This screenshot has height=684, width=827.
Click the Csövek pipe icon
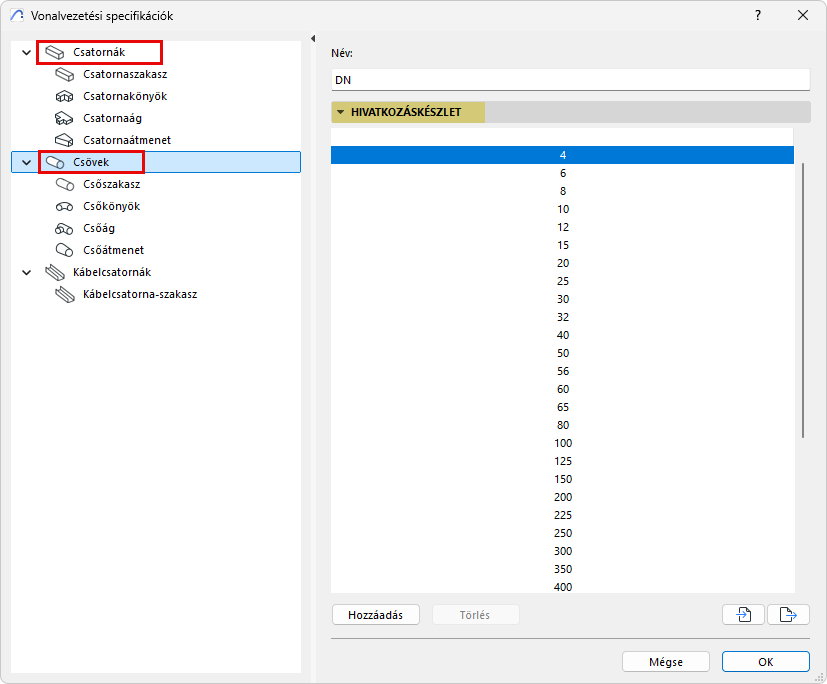pyautogui.click(x=54, y=162)
